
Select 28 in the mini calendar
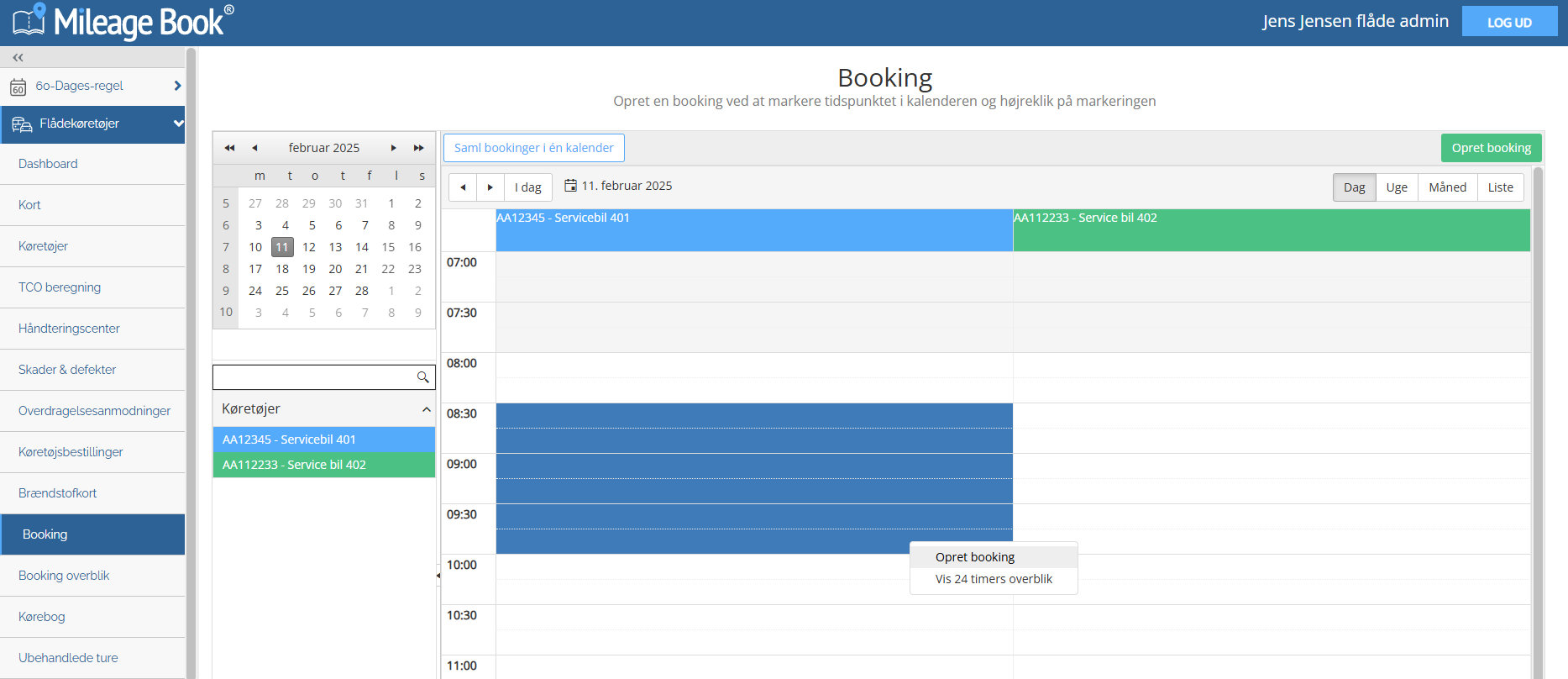coord(362,291)
